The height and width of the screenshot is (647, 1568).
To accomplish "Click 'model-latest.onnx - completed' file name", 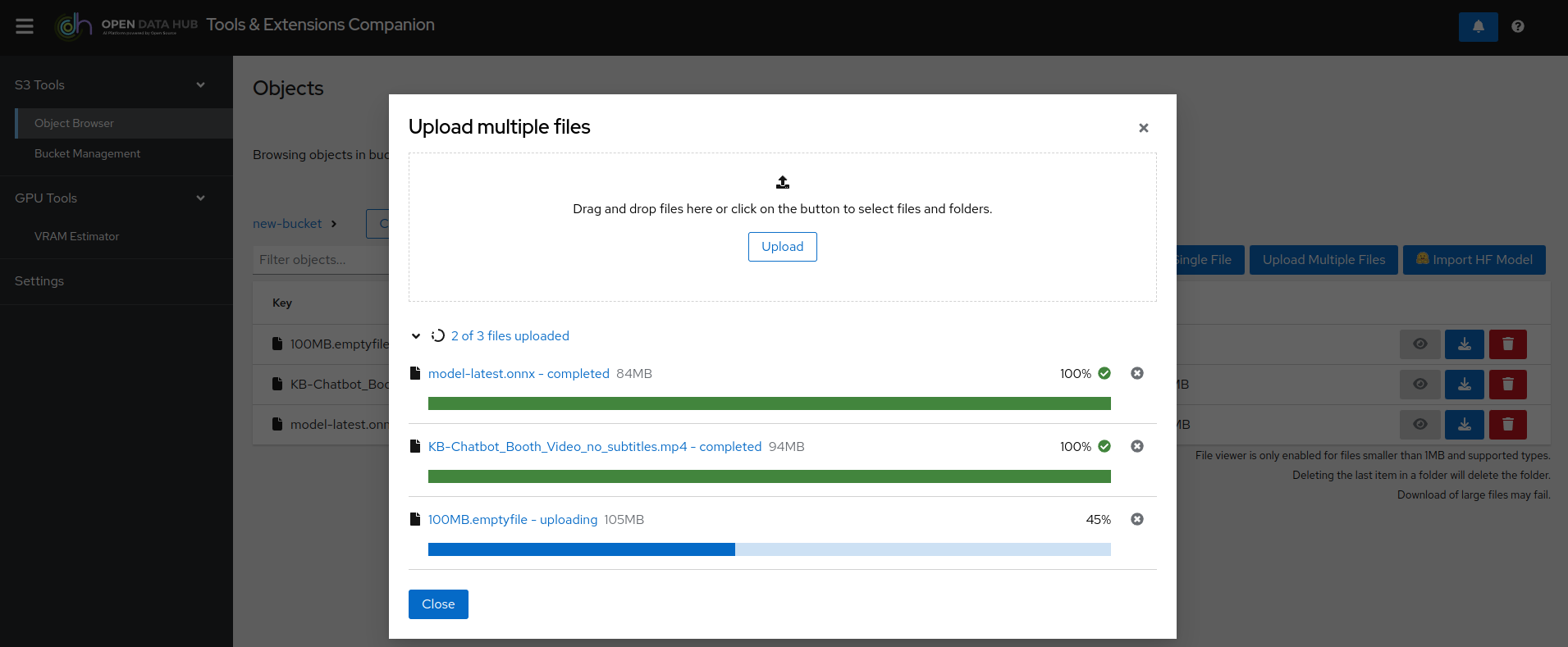I will [x=519, y=374].
